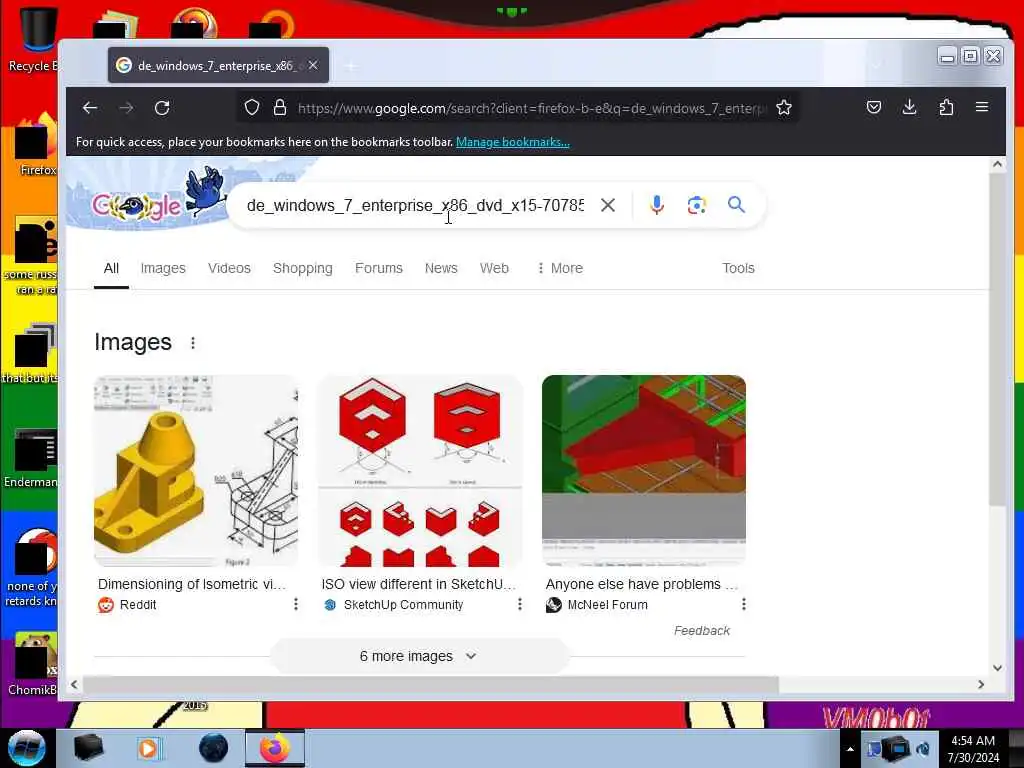The image size is (1024, 768).
Task: Show hidden system tray icons arrow
Action: pyautogui.click(x=850, y=749)
